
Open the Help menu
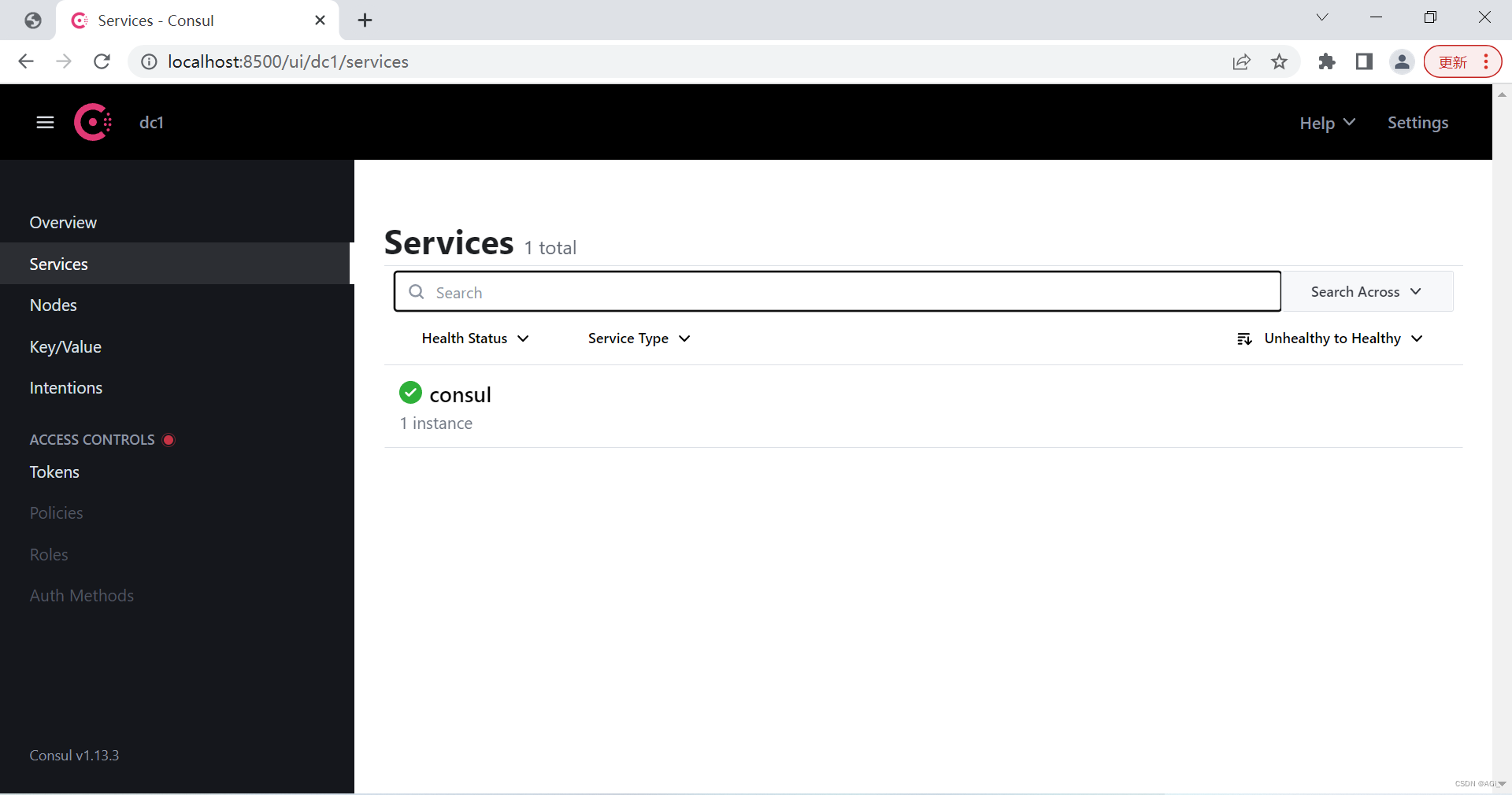click(1325, 123)
